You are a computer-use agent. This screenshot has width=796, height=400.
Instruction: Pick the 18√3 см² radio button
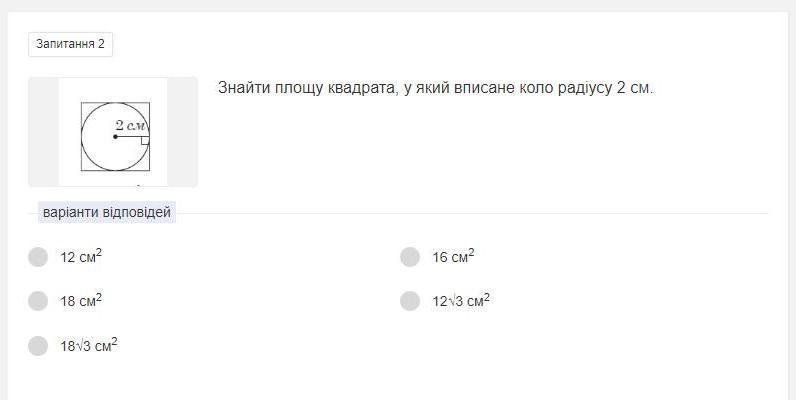pyautogui.click(x=38, y=346)
